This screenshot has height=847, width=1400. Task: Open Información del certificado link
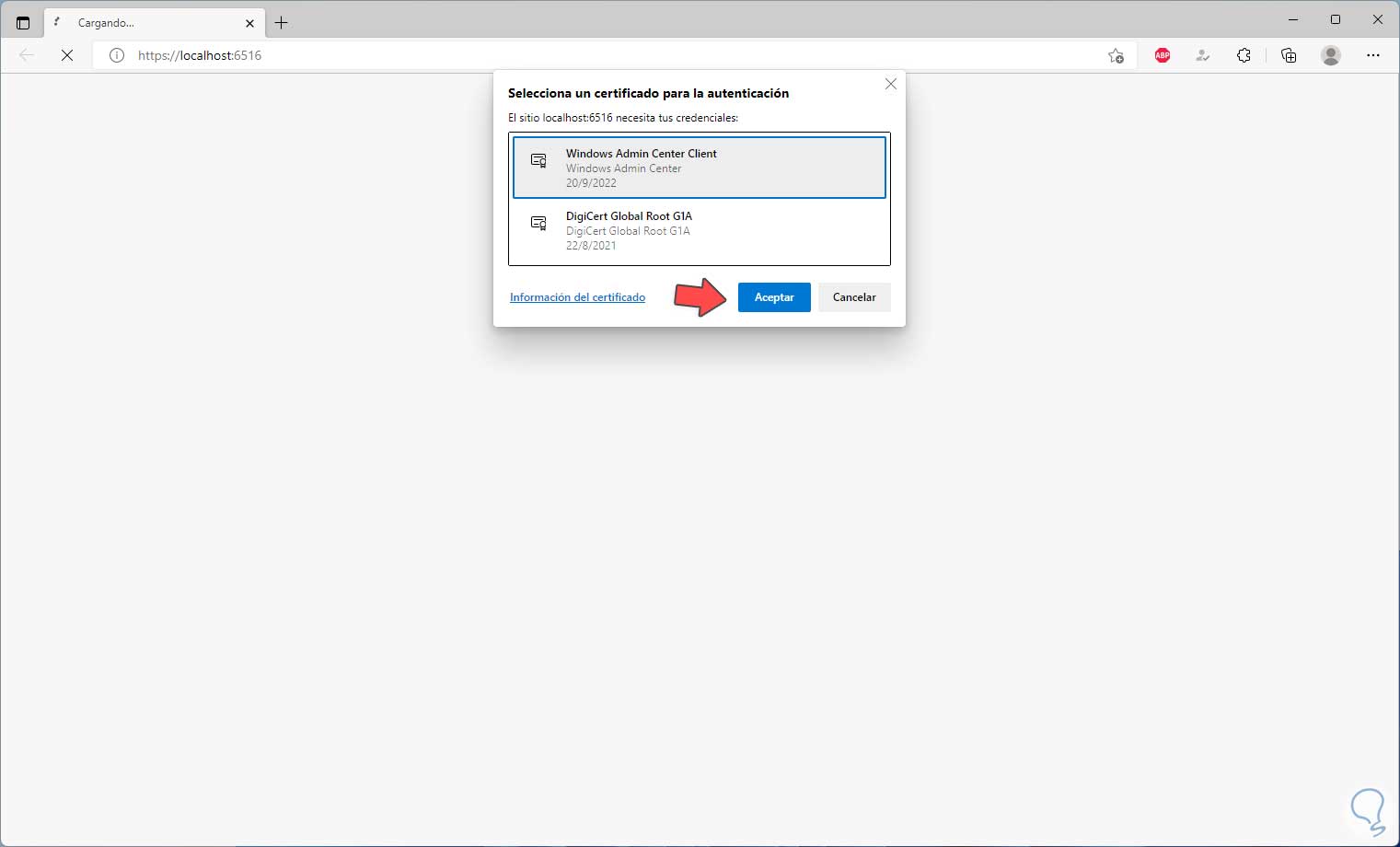(x=577, y=297)
